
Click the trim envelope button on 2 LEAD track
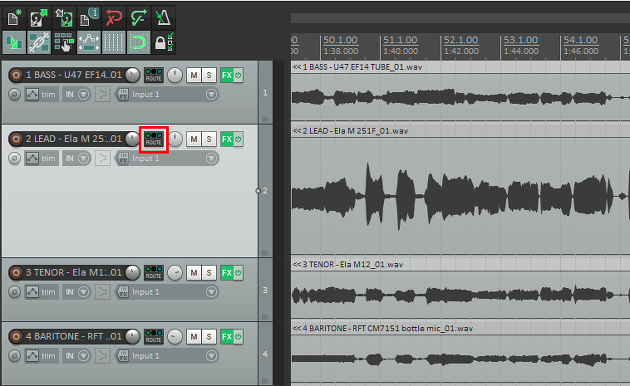(x=41, y=158)
